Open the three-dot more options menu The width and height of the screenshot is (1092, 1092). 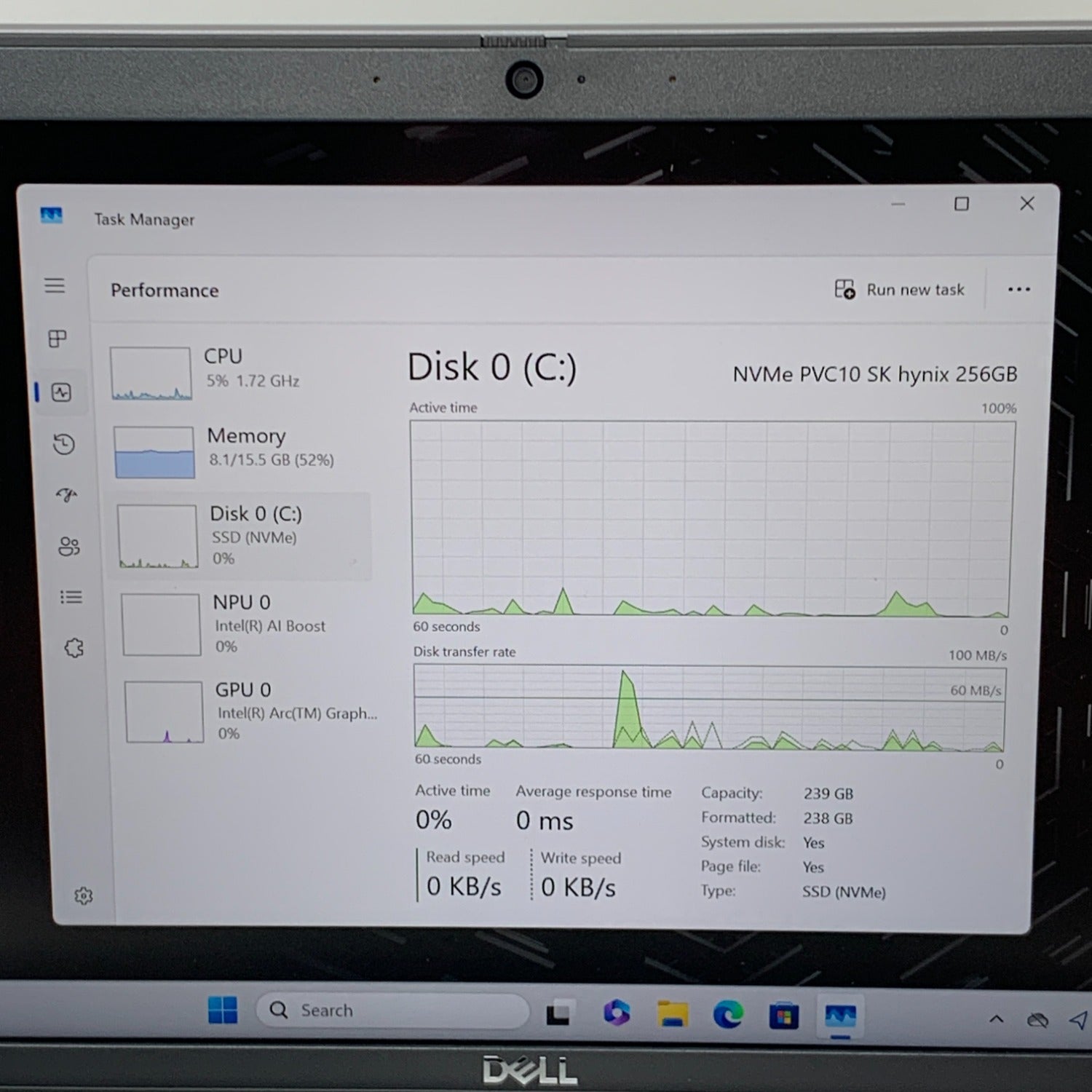coord(1018,290)
